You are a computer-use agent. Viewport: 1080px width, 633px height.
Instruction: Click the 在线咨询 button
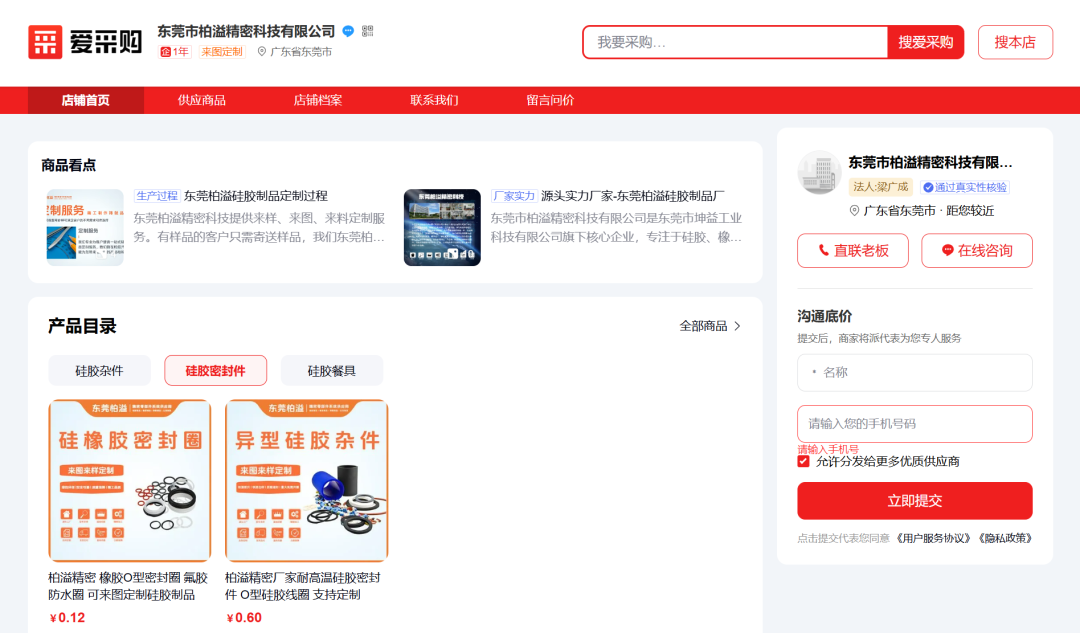(x=977, y=251)
